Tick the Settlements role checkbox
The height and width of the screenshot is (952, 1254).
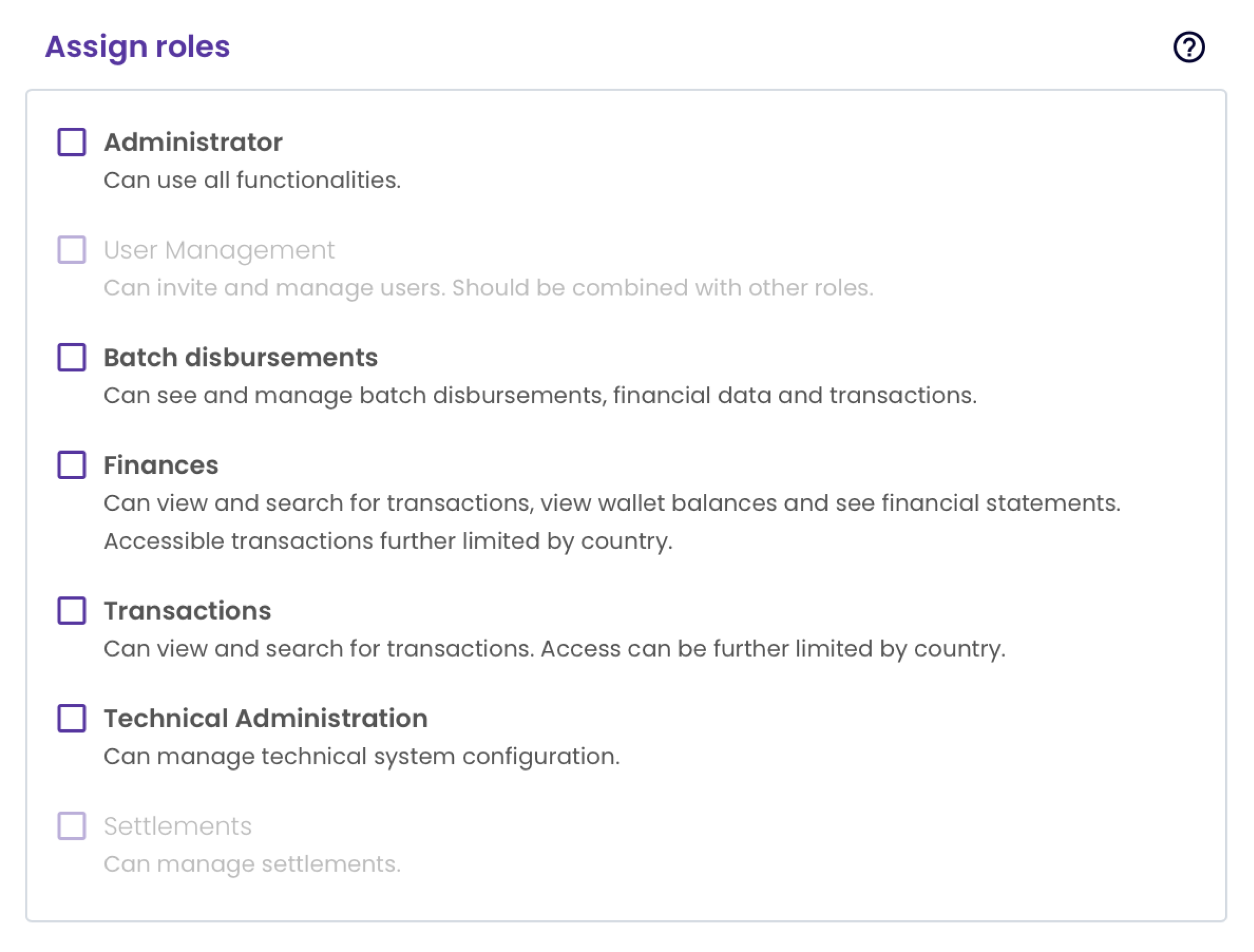click(x=72, y=826)
